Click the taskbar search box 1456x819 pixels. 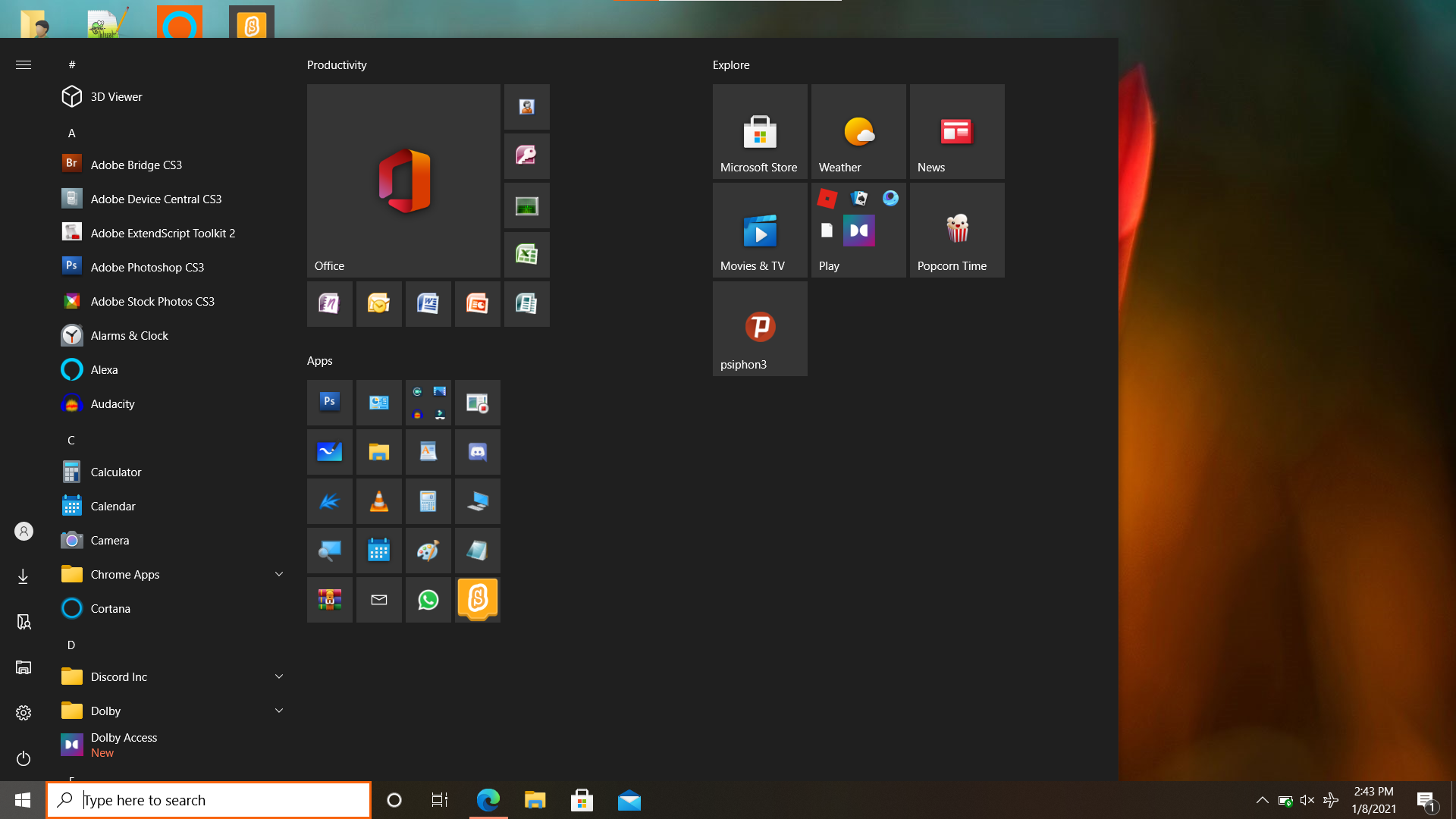coord(209,800)
